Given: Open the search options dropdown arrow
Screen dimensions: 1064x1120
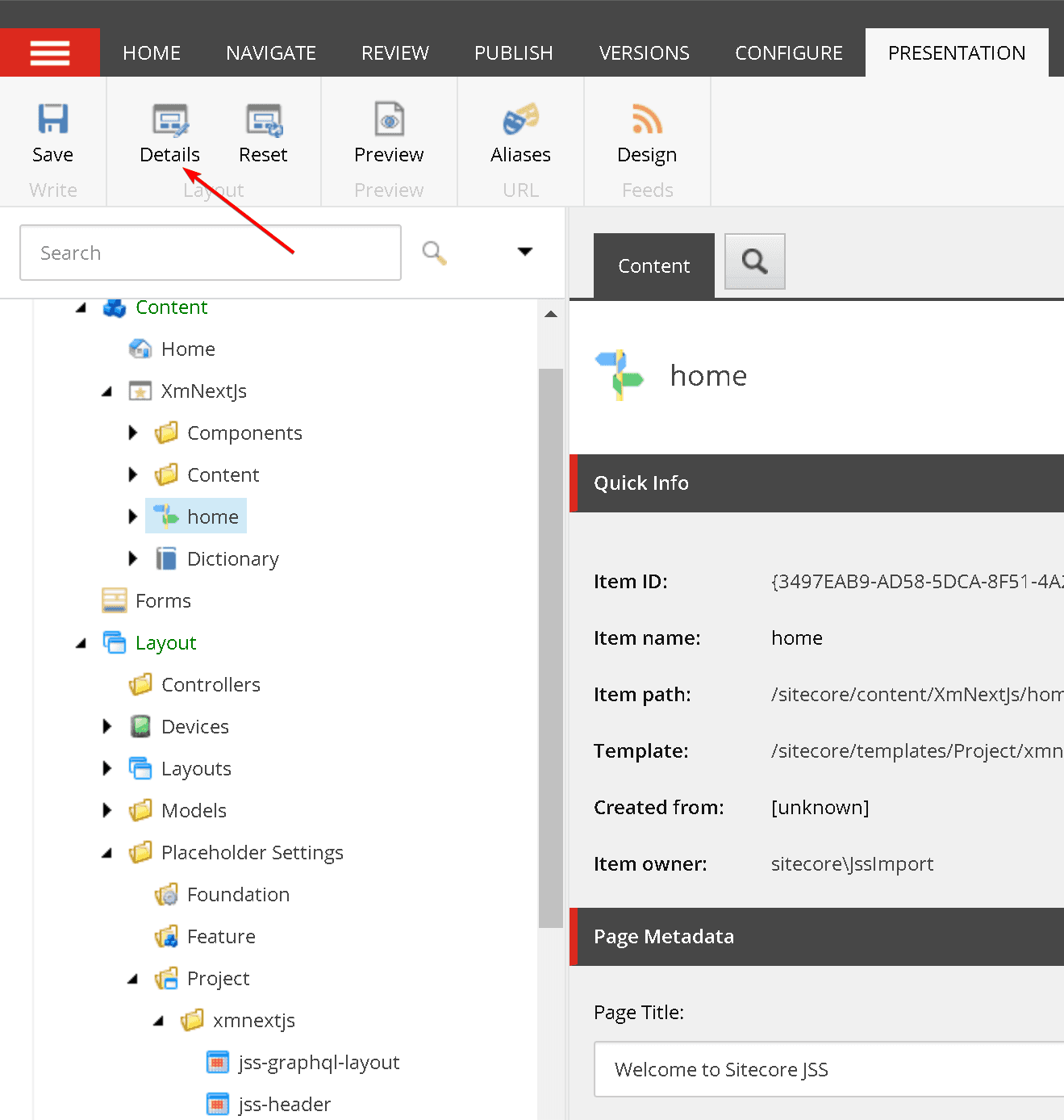Looking at the screenshot, I should tap(524, 252).
